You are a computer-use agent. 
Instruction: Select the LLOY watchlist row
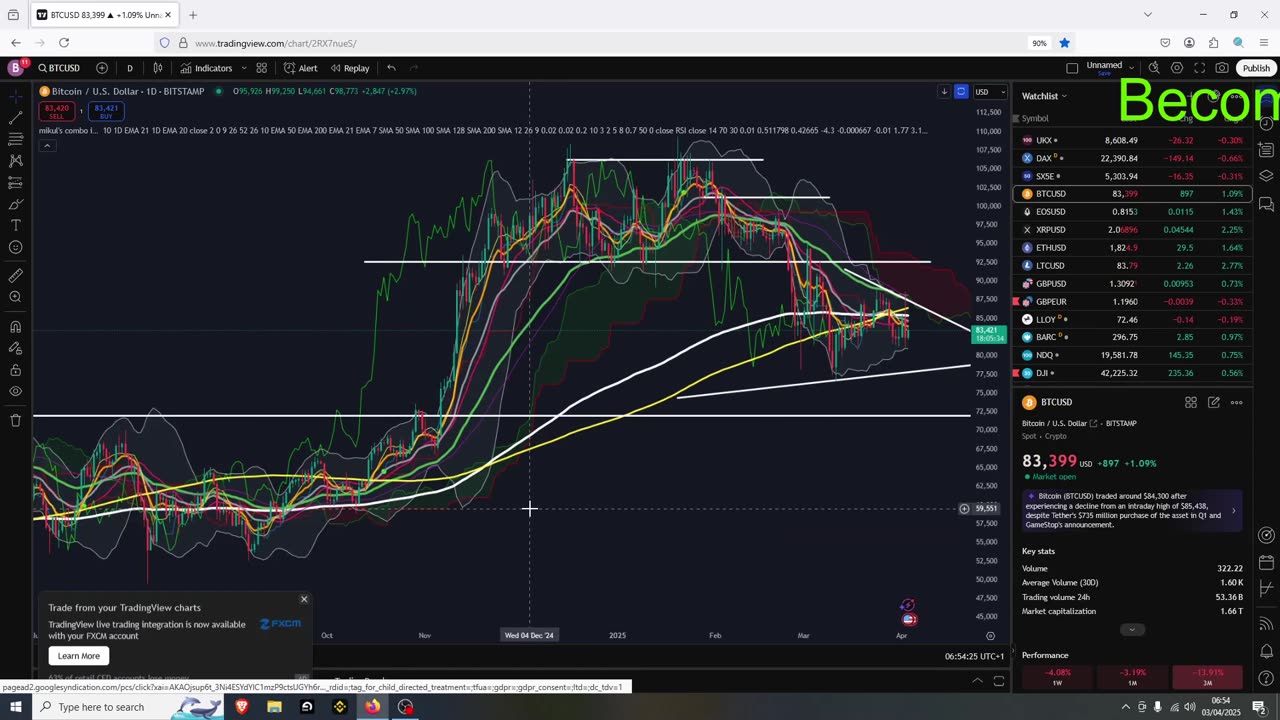1132,319
